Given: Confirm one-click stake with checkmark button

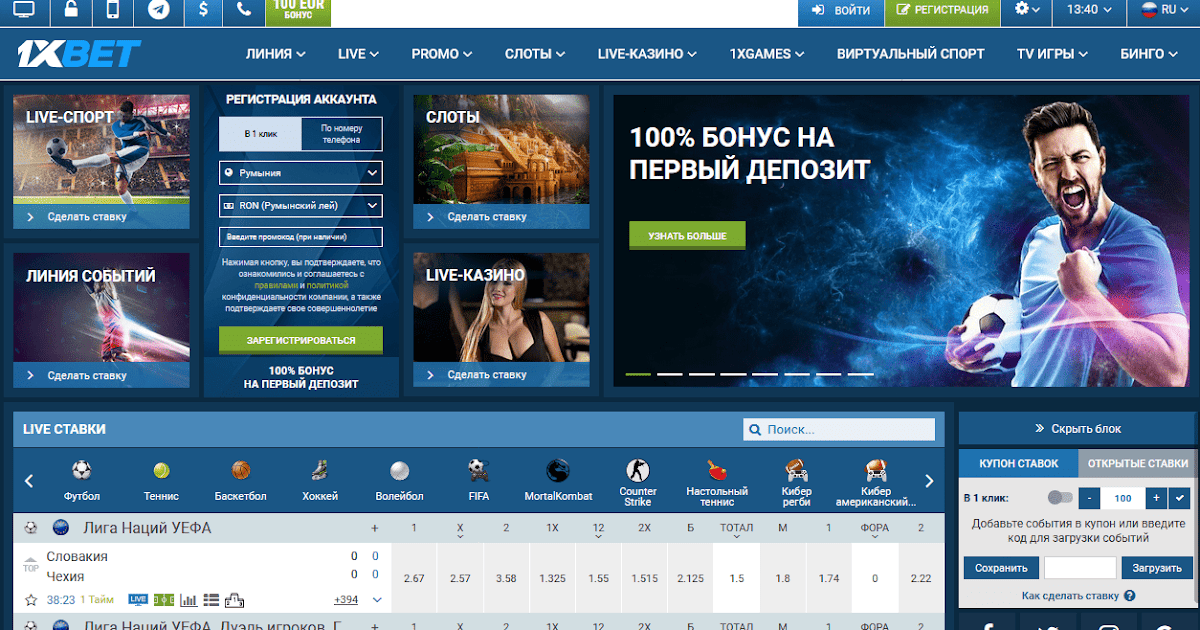Looking at the screenshot, I should click(x=1181, y=497).
